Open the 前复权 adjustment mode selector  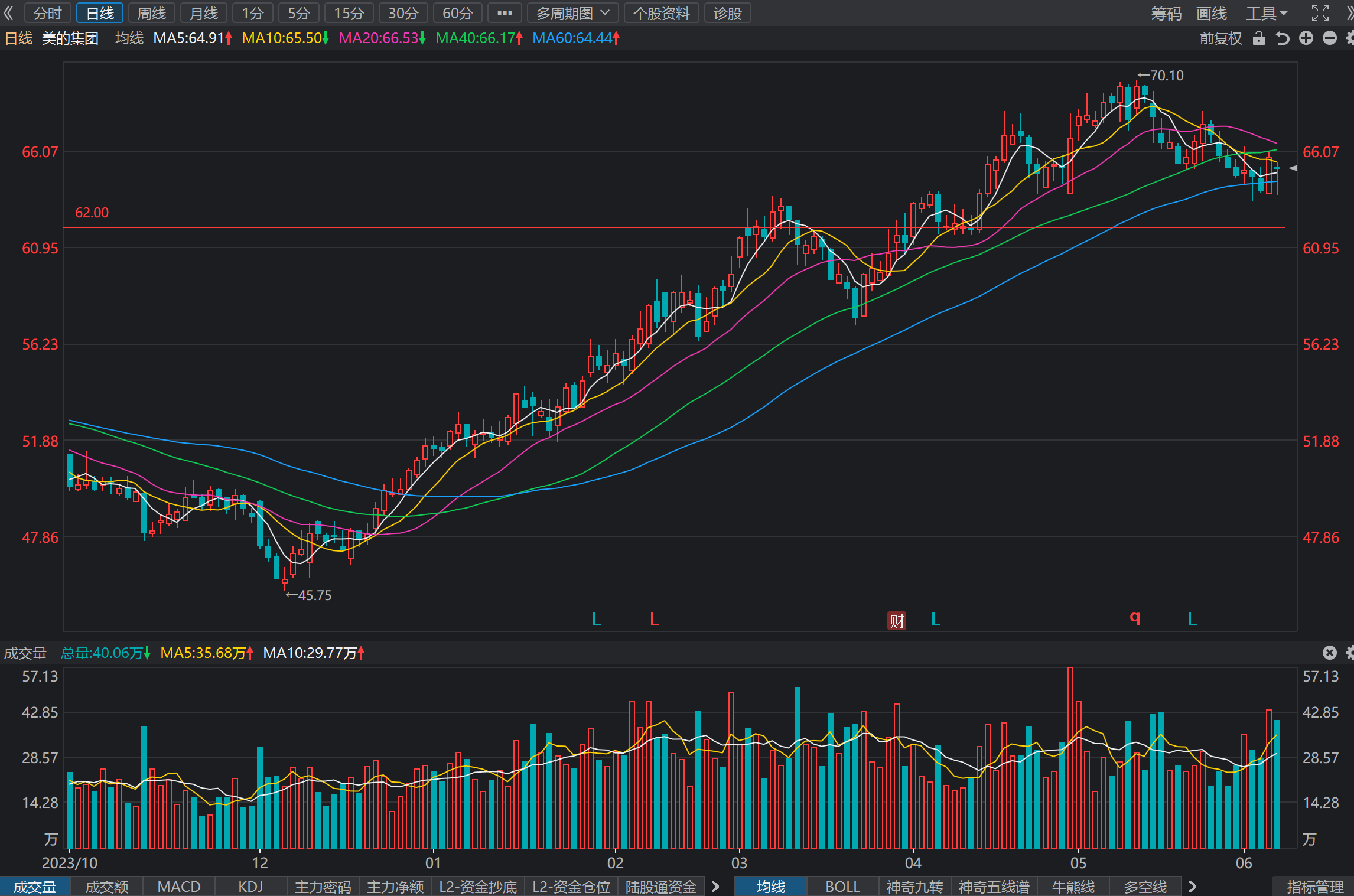click(x=1220, y=38)
